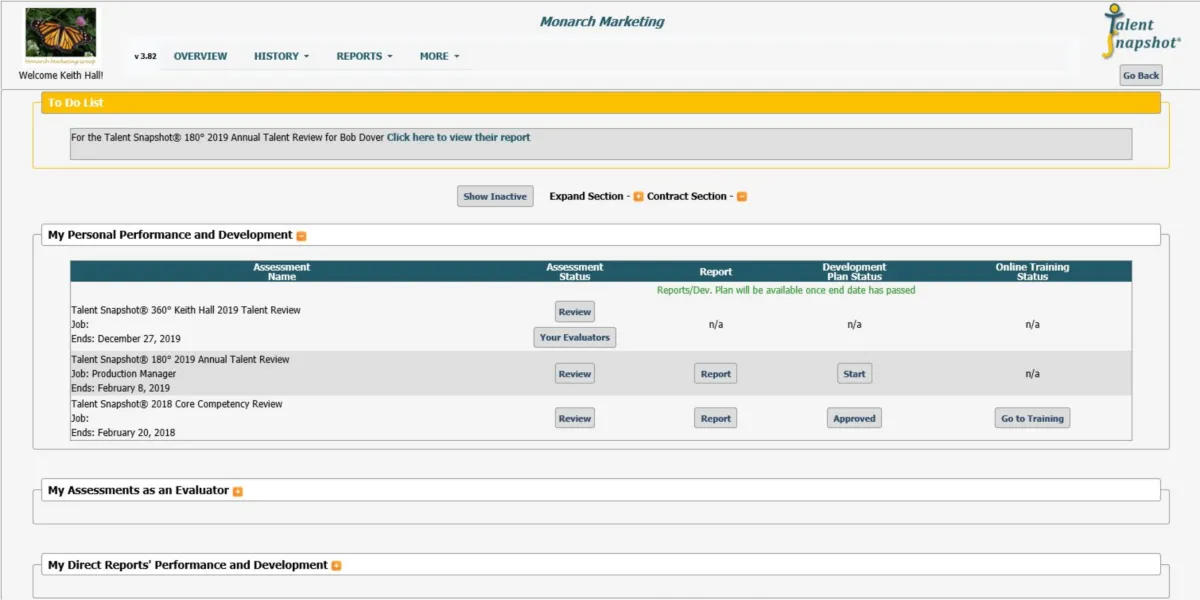Review the 360° Keith Hall 2019 assessment
The height and width of the screenshot is (600, 1200).
click(x=574, y=312)
